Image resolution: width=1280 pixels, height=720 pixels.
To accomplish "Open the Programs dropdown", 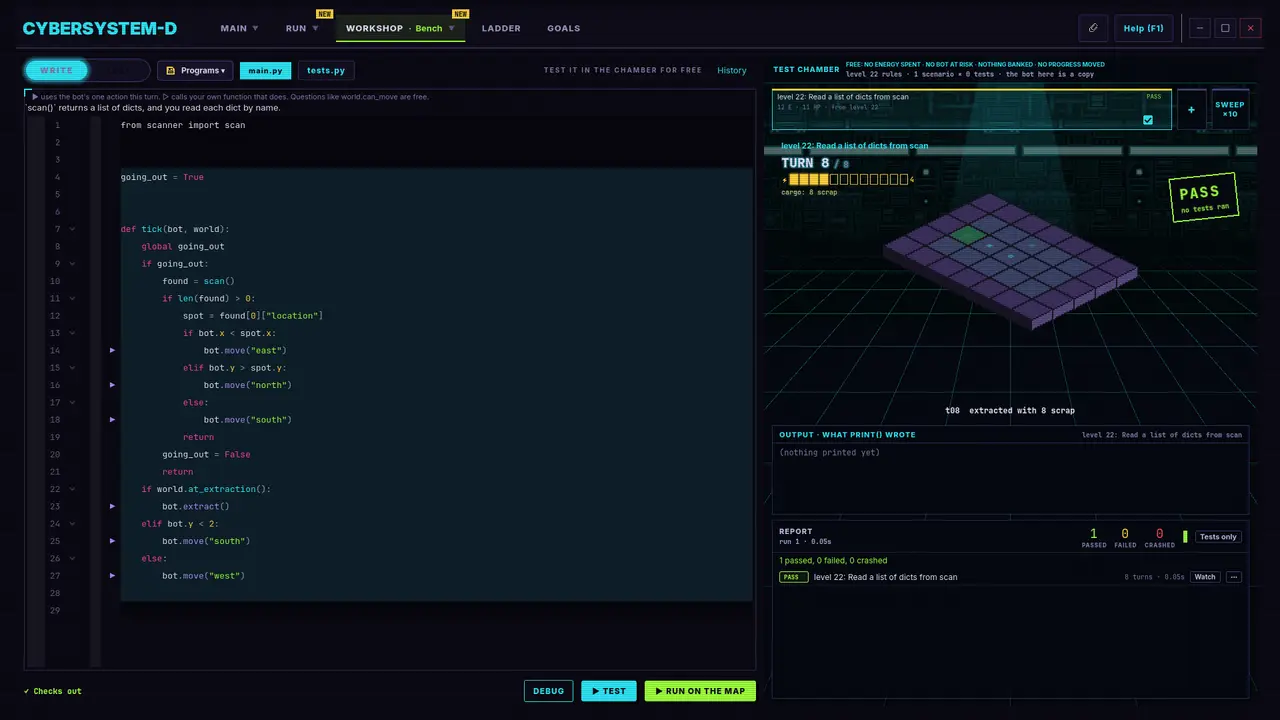I will click(x=195, y=70).
